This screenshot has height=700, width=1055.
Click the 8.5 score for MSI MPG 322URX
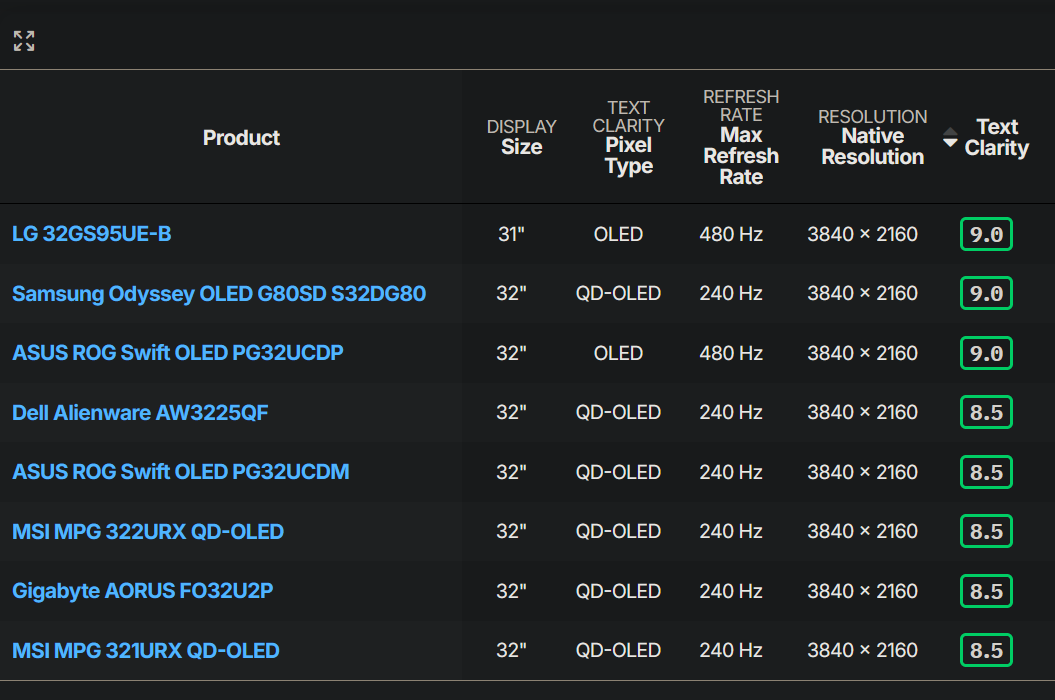[986, 531]
